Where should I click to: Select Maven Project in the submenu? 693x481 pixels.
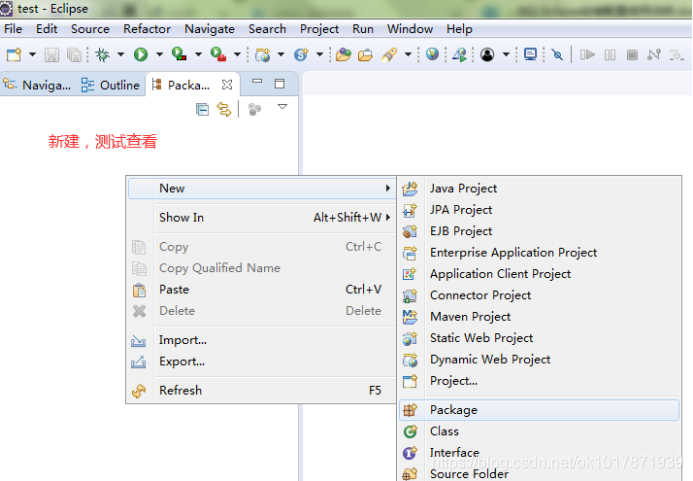point(539,317)
